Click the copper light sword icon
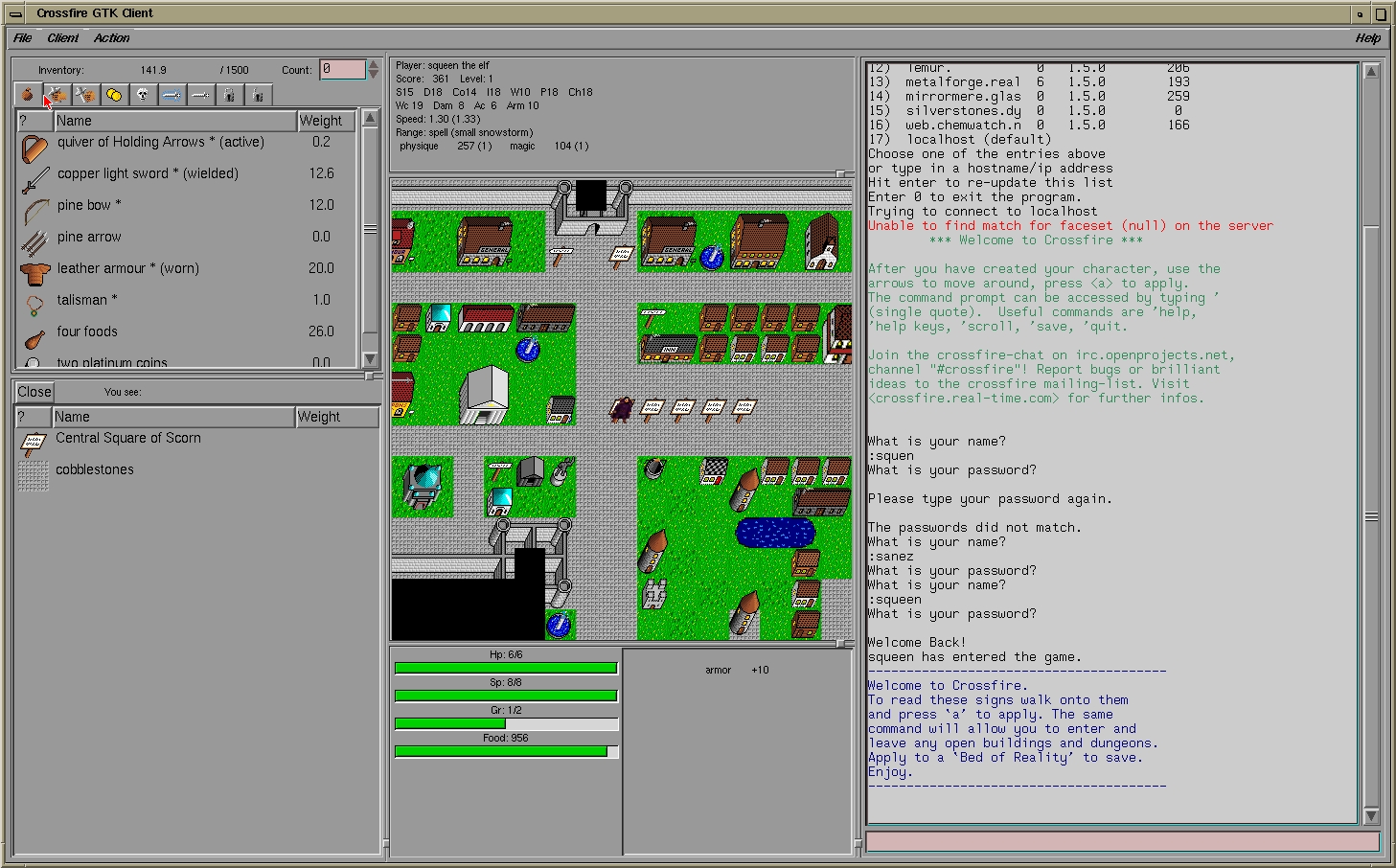This screenshot has height=868, width=1396. pyautogui.click(x=34, y=180)
